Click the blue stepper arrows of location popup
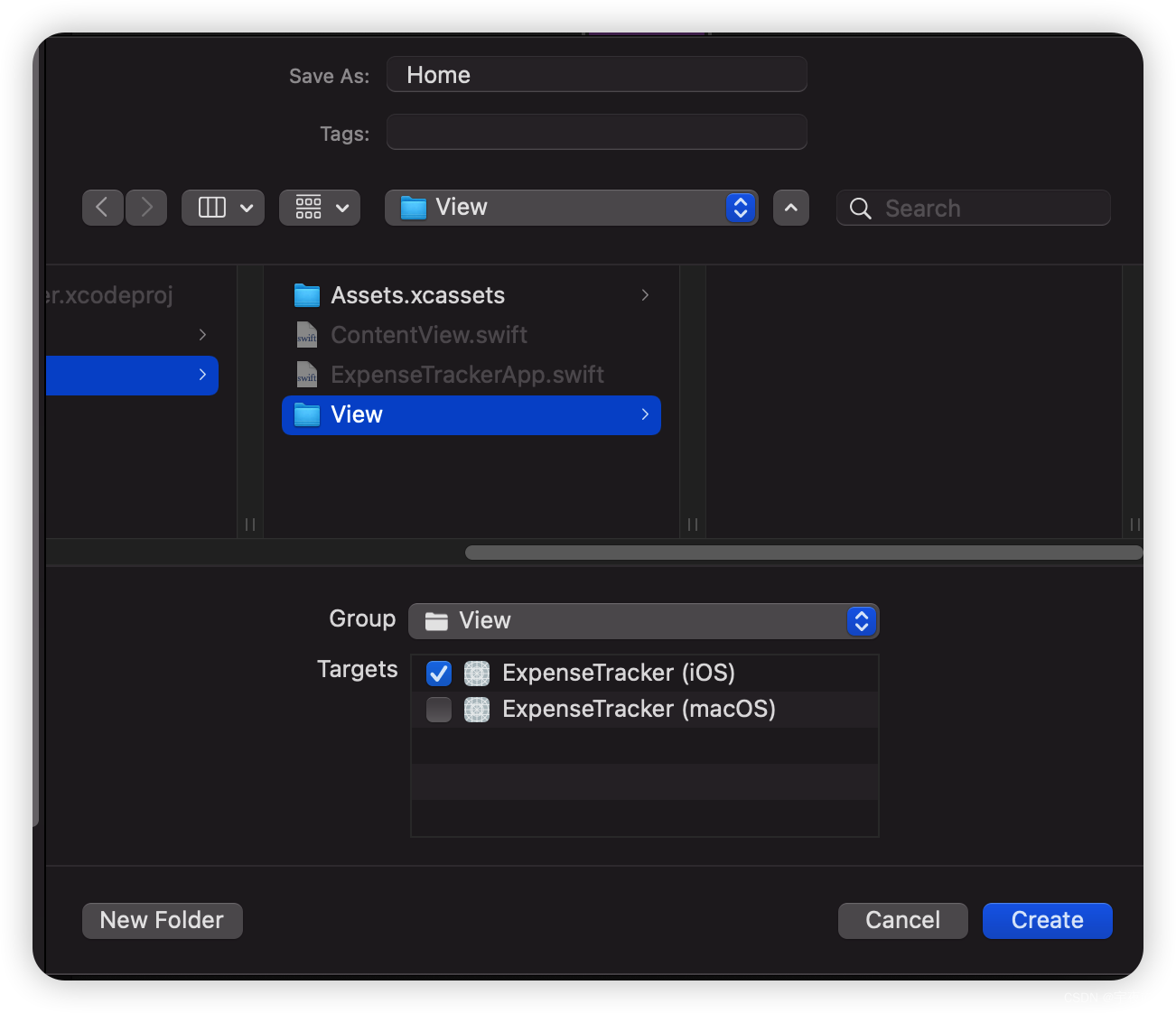Viewport: 1176px width, 1013px height. [x=741, y=208]
